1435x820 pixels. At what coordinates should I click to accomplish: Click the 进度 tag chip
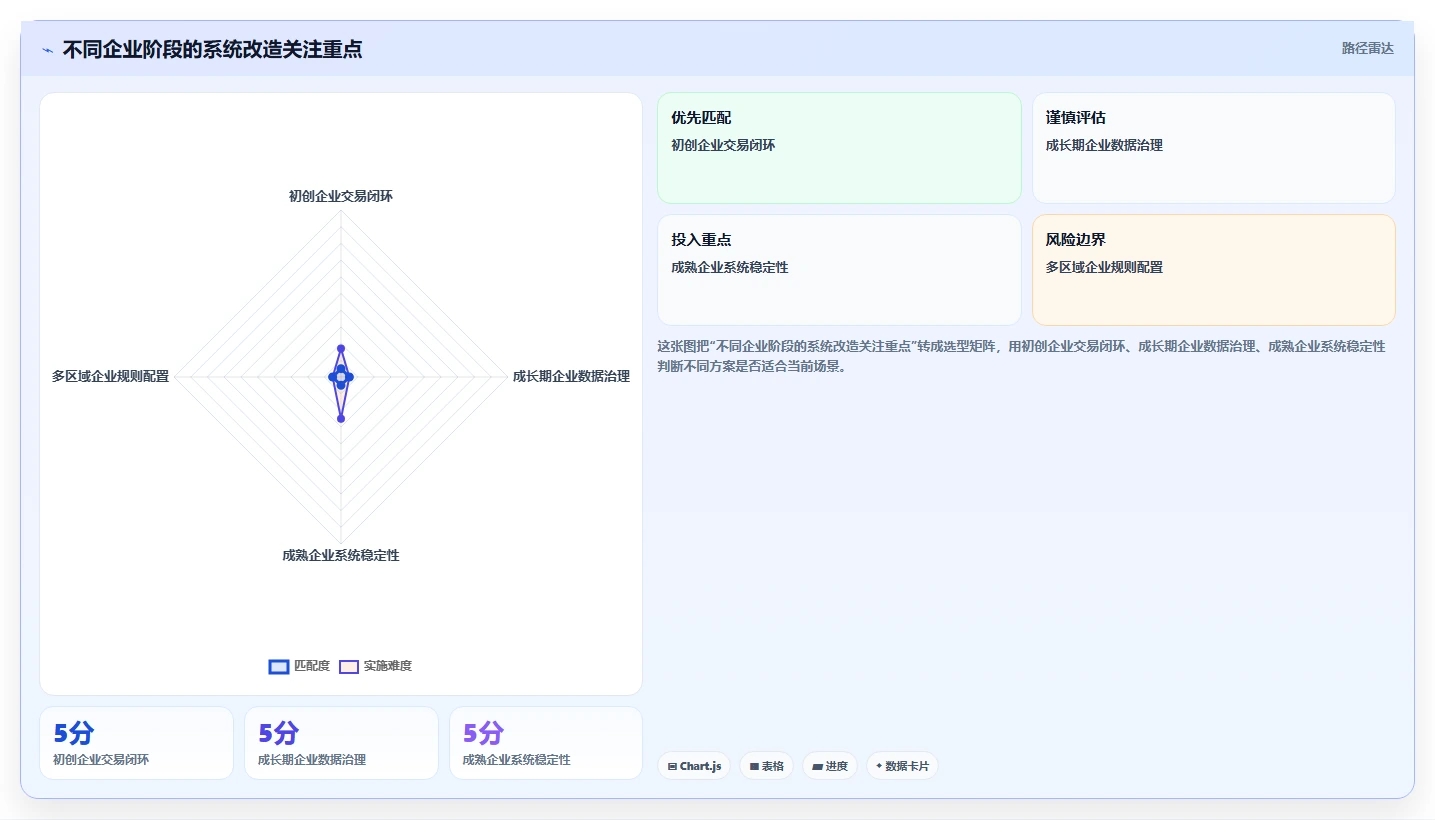coord(830,766)
